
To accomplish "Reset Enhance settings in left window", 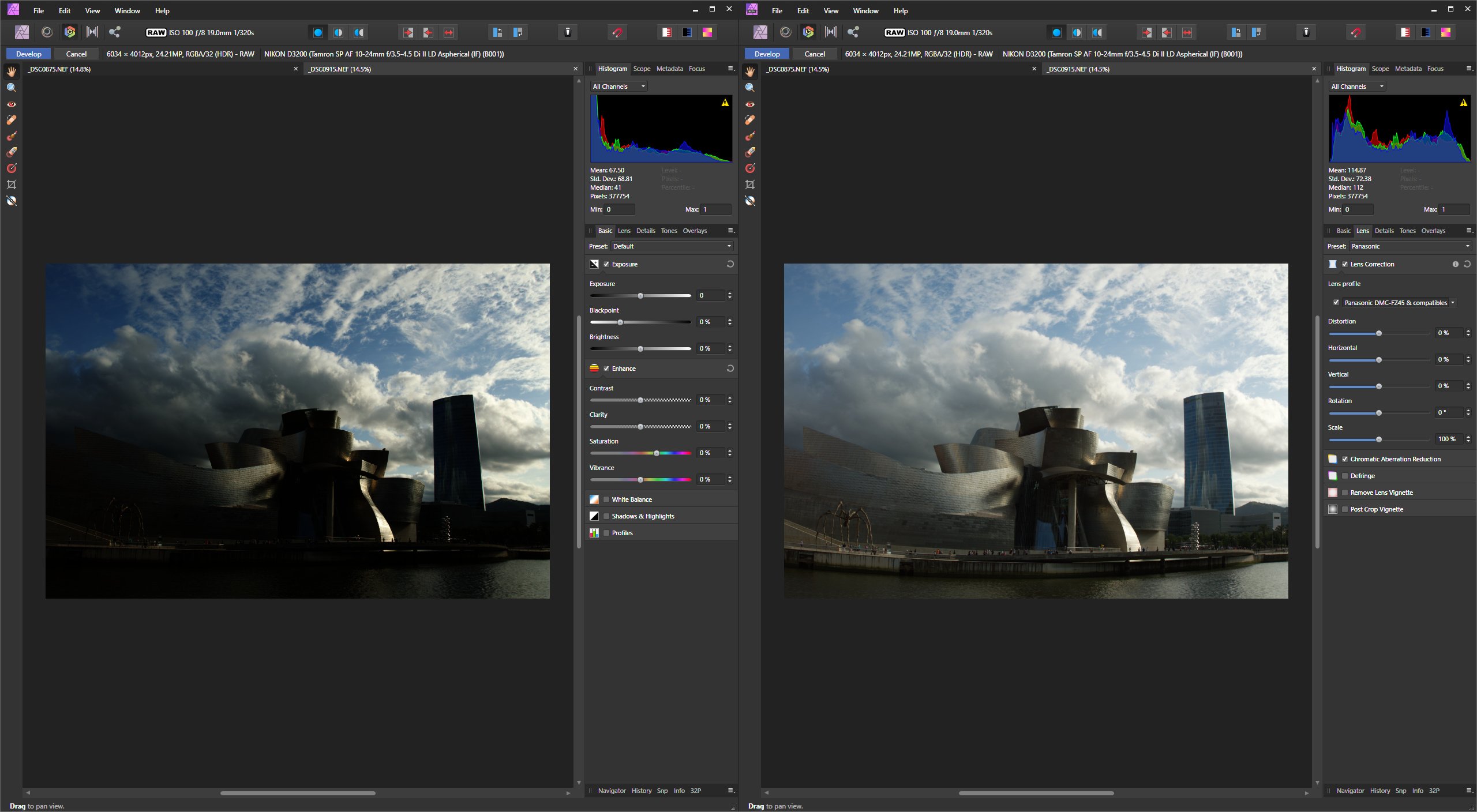I will coord(730,369).
